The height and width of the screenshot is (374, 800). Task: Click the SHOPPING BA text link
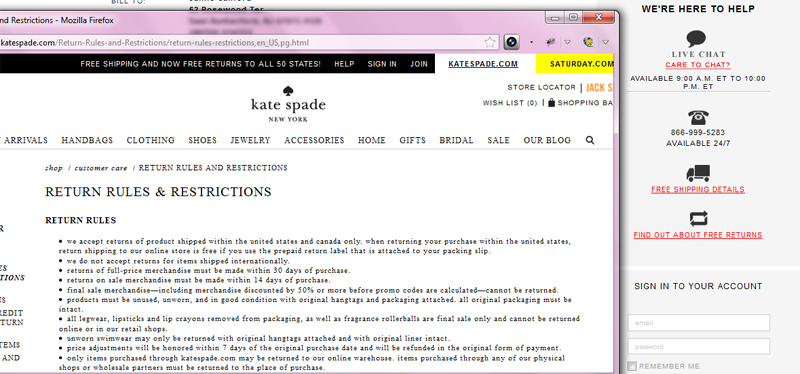(x=585, y=103)
